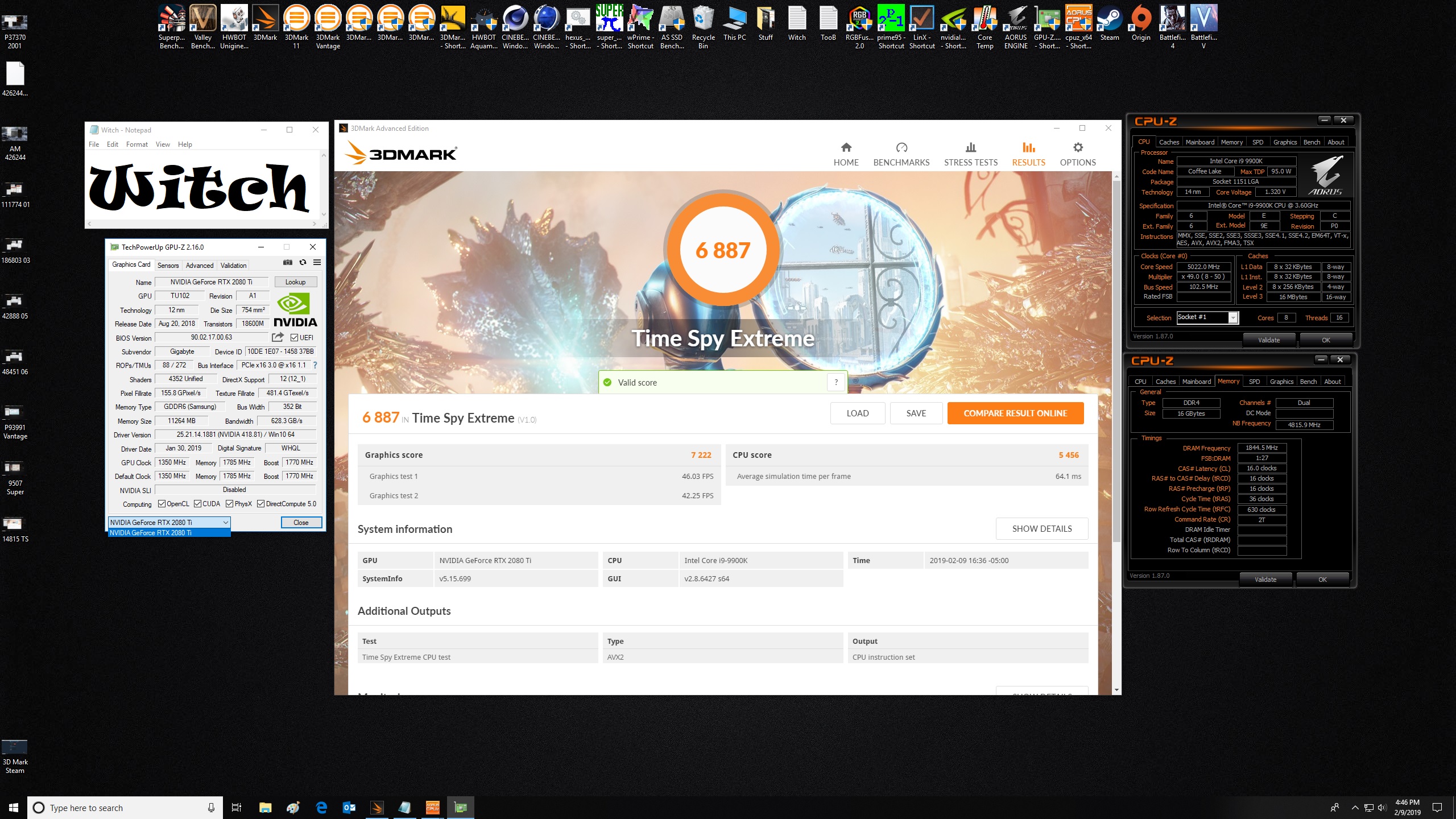Click the LOAD button in 3DMark
This screenshot has width=1456, height=819.
coord(857,413)
